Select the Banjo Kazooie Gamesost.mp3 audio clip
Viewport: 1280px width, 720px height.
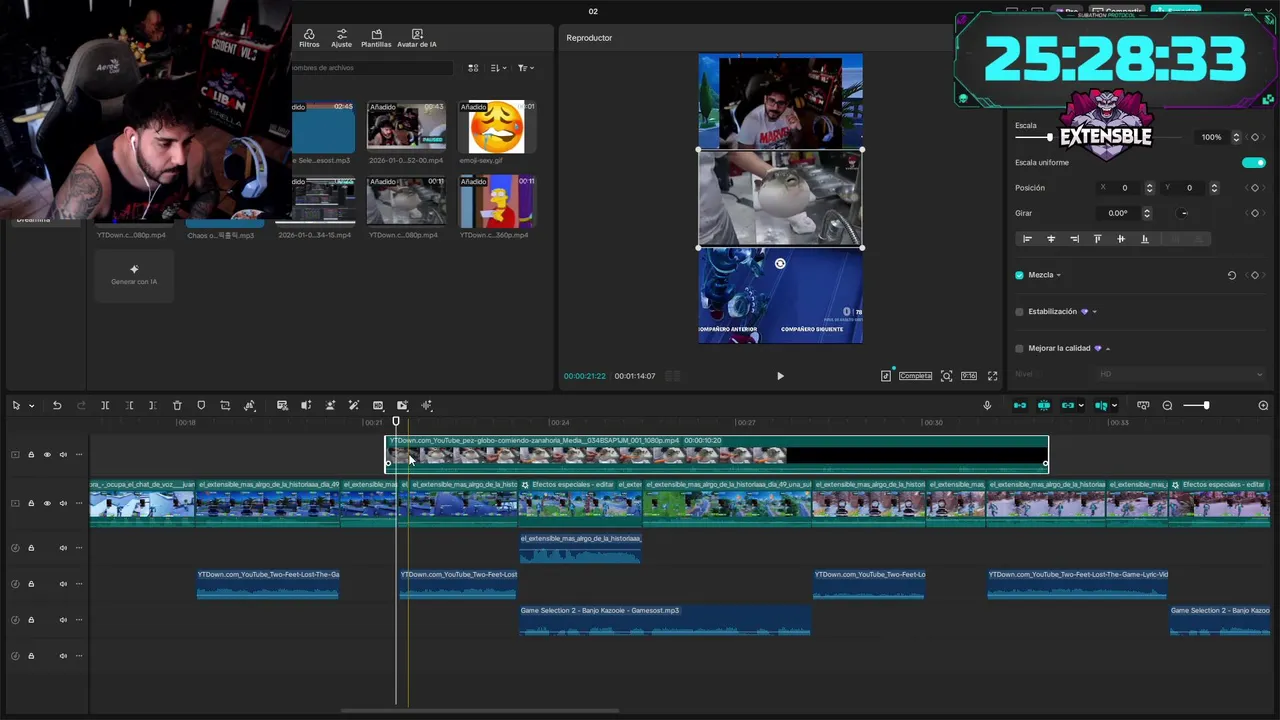coord(665,620)
